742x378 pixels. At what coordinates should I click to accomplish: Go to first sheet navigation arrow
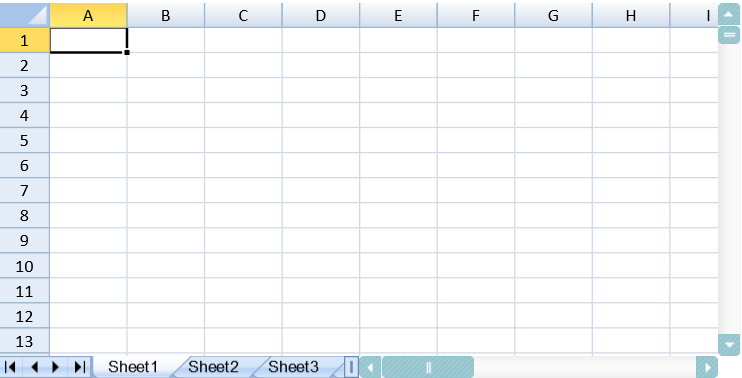click(x=10, y=367)
